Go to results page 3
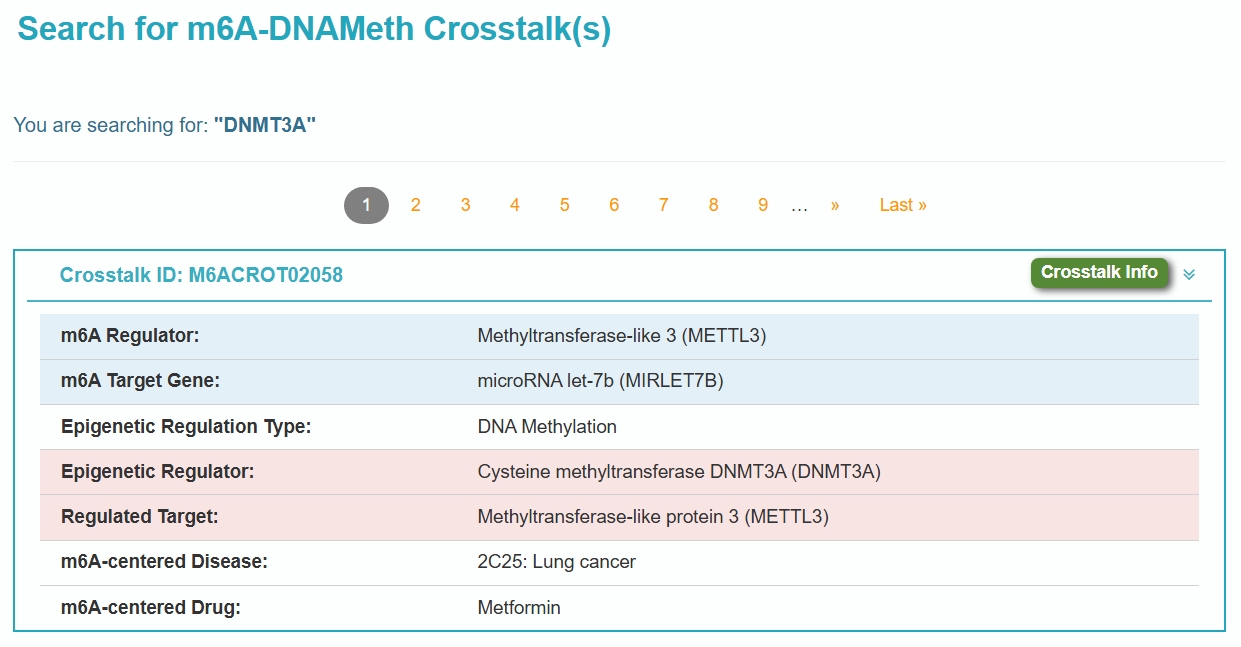Viewport: 1241px width, 647px height. [465, 205]
